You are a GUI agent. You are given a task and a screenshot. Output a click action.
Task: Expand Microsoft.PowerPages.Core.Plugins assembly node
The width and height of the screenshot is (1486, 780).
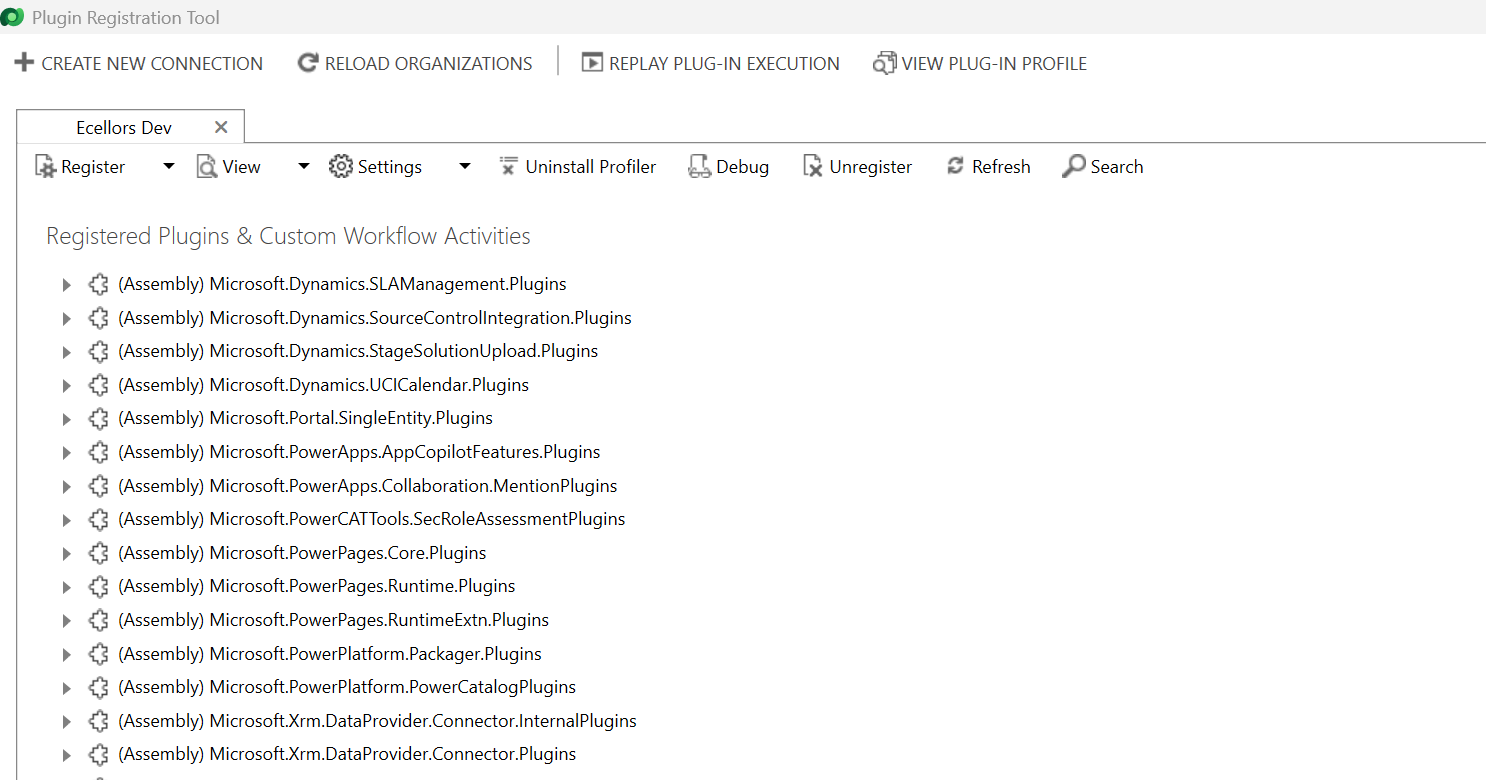coord(66,554)
